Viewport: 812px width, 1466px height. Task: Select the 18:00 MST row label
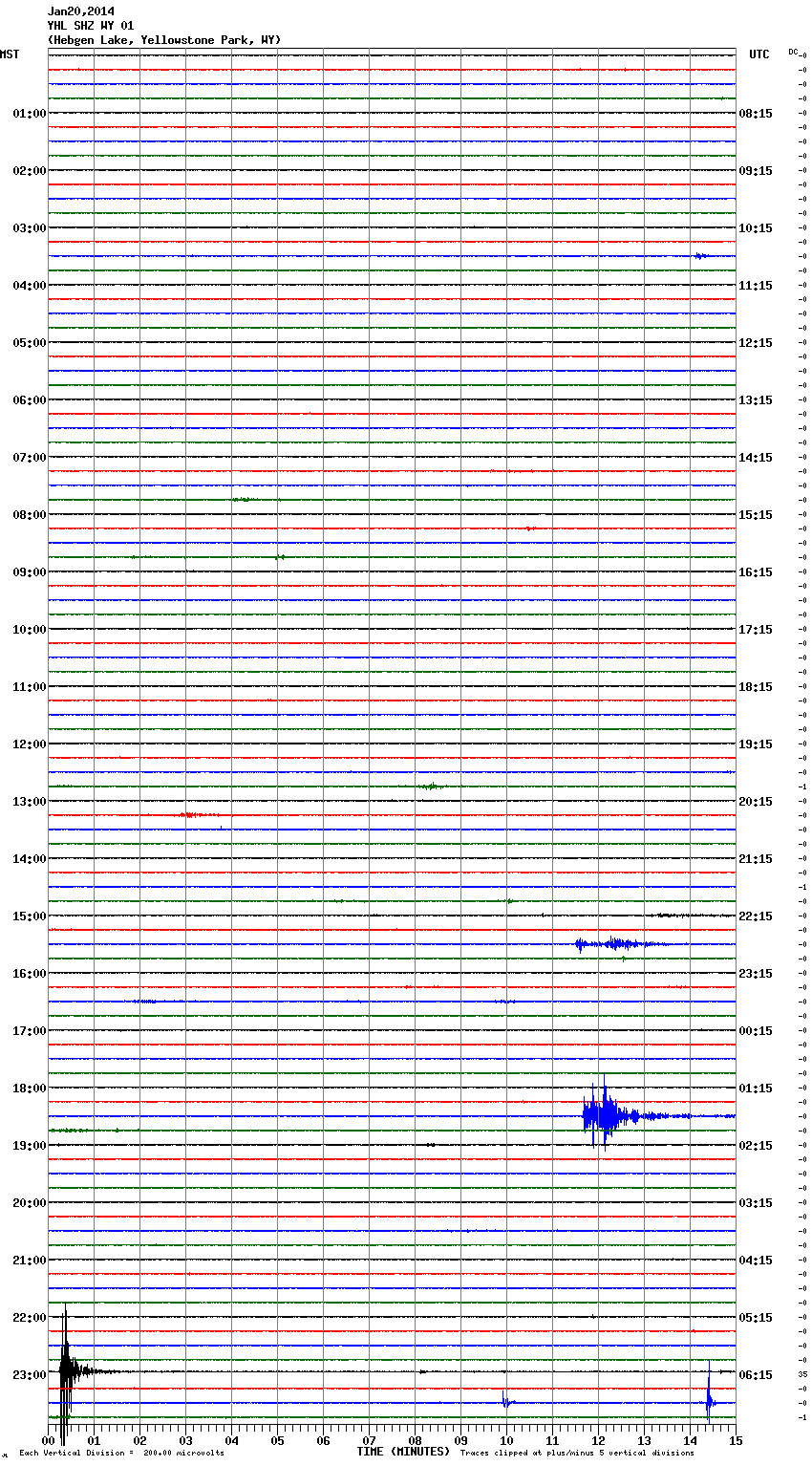(29, 1089)
